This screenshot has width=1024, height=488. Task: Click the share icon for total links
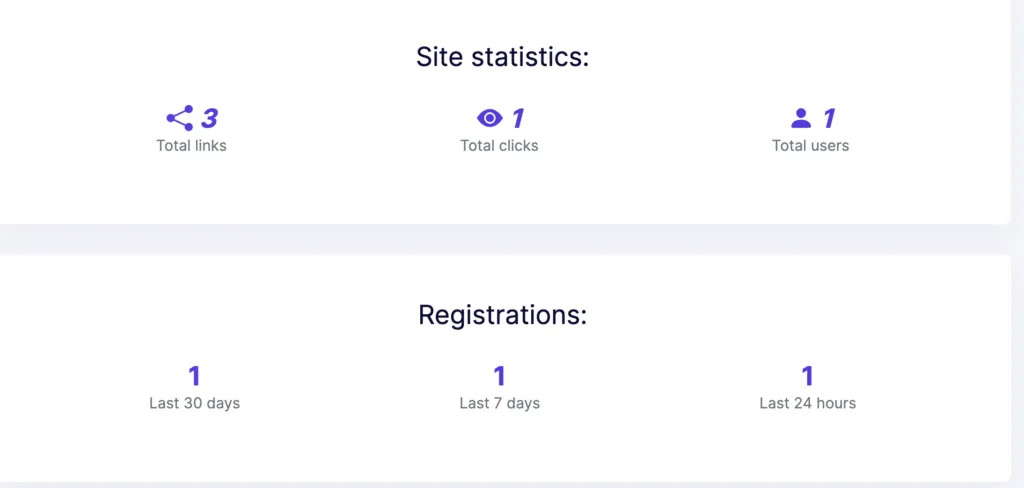(x=180, y=118)
